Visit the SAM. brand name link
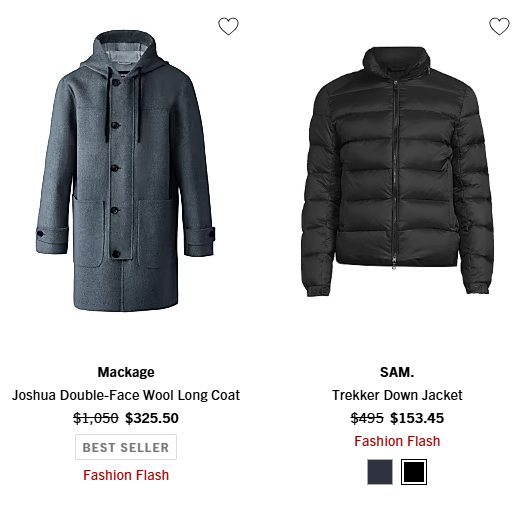The width and height of the screenshot is (525, 525). (397, 372)
